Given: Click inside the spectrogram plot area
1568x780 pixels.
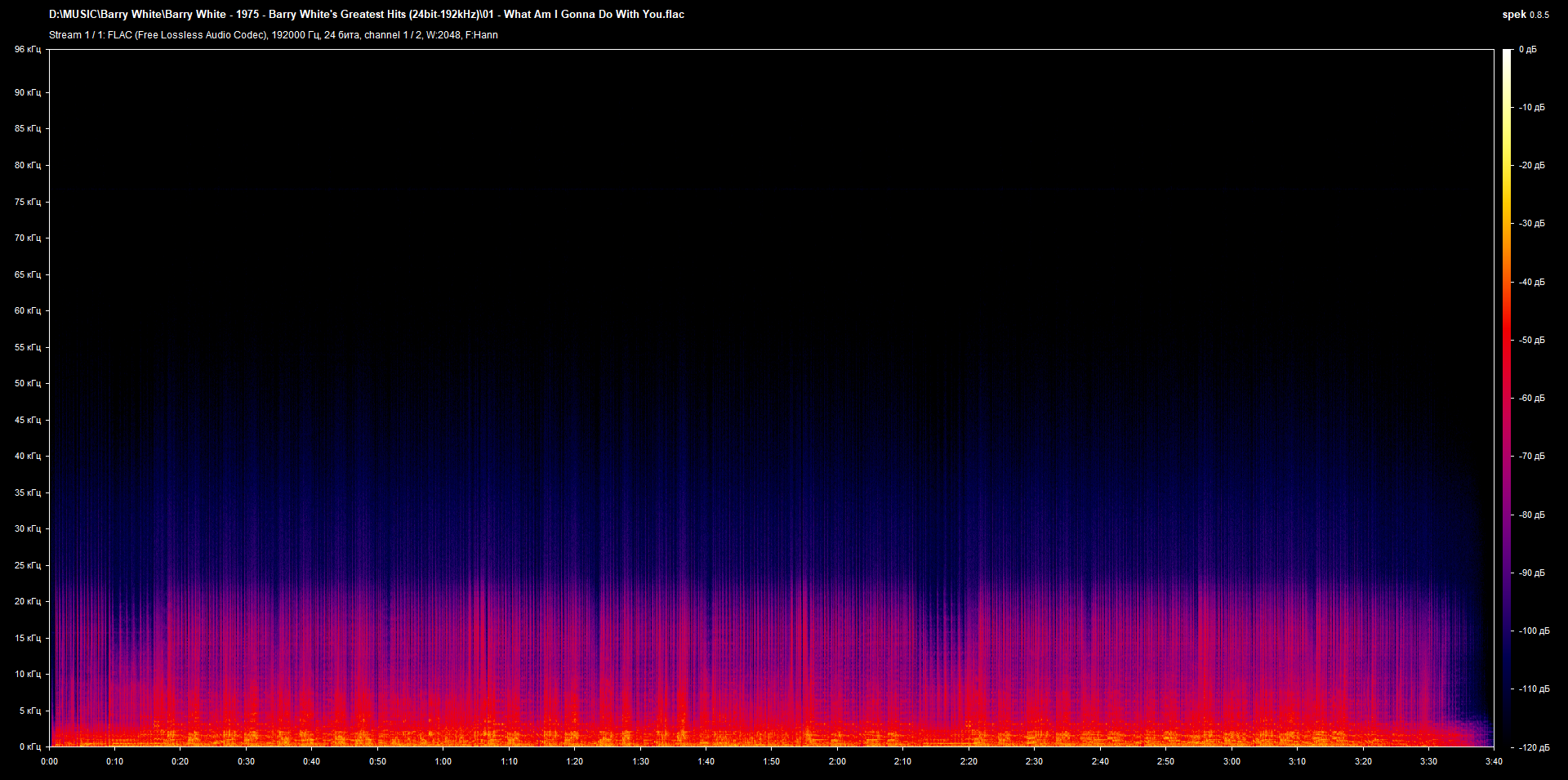Looking at the screenshot, I should point(772,398).
